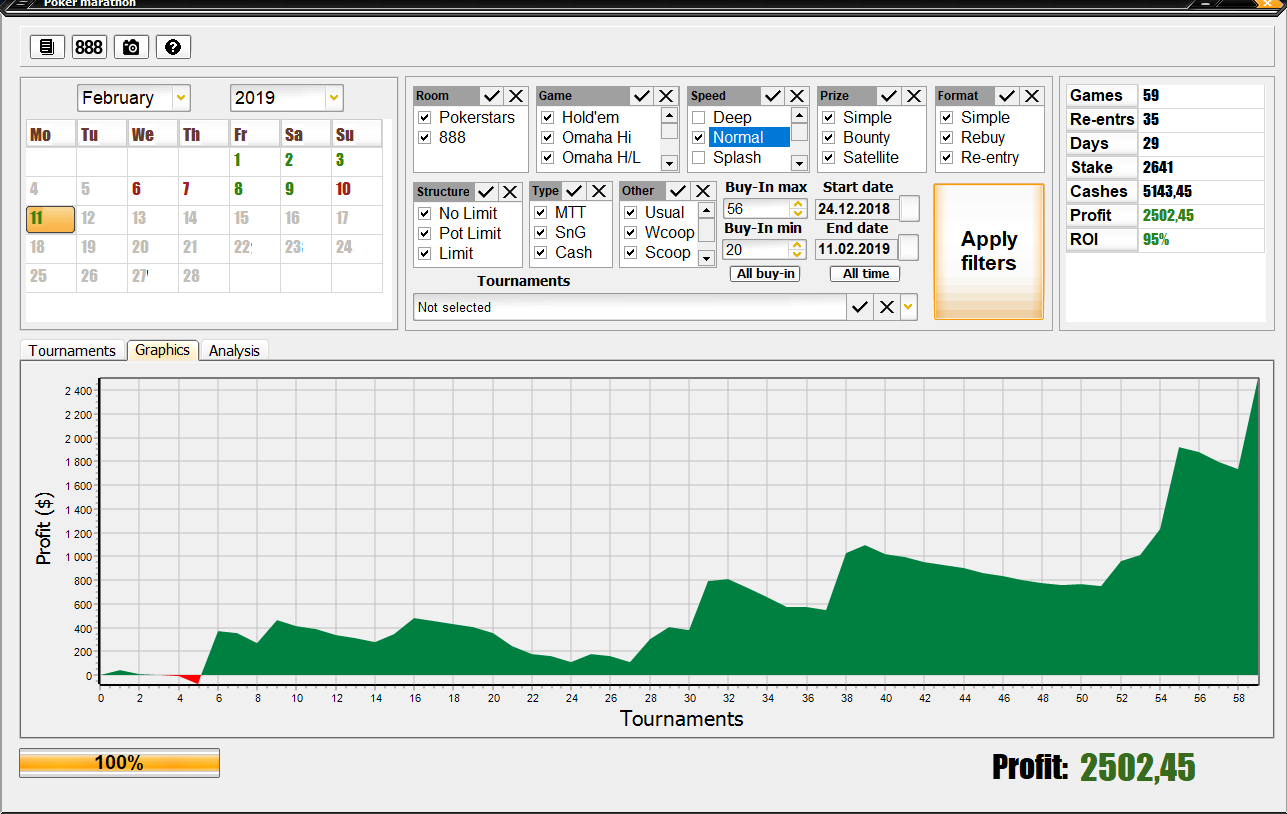The width and height of the screenshot is (1287, 814).
Task: Take a screenshot with camera icon
Action: (131, 47)
